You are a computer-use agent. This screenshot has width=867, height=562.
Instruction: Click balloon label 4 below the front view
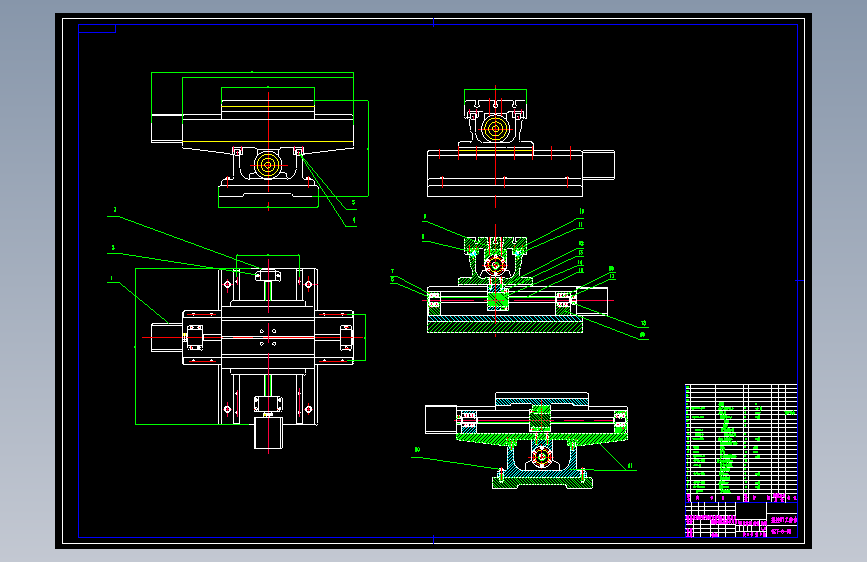click(353, 220)
